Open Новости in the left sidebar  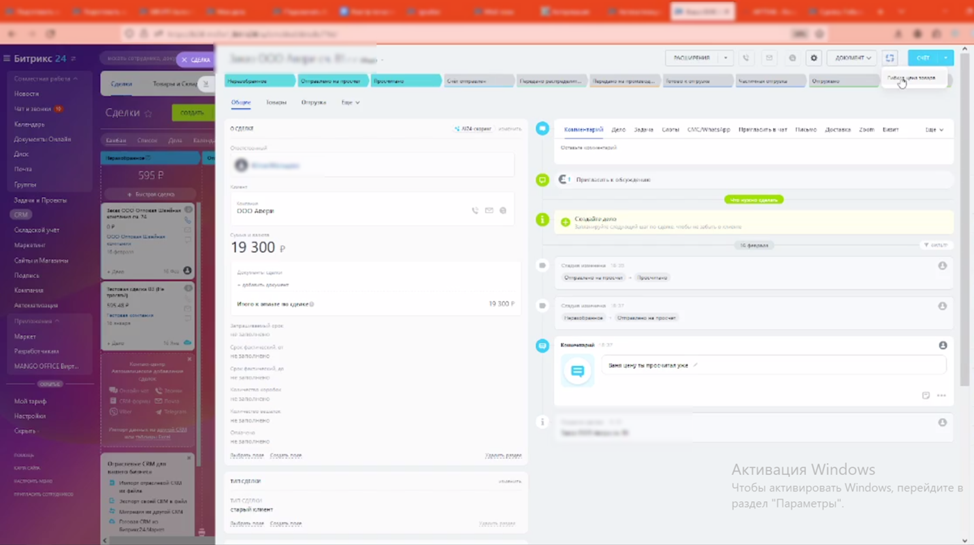pos(27,94)
